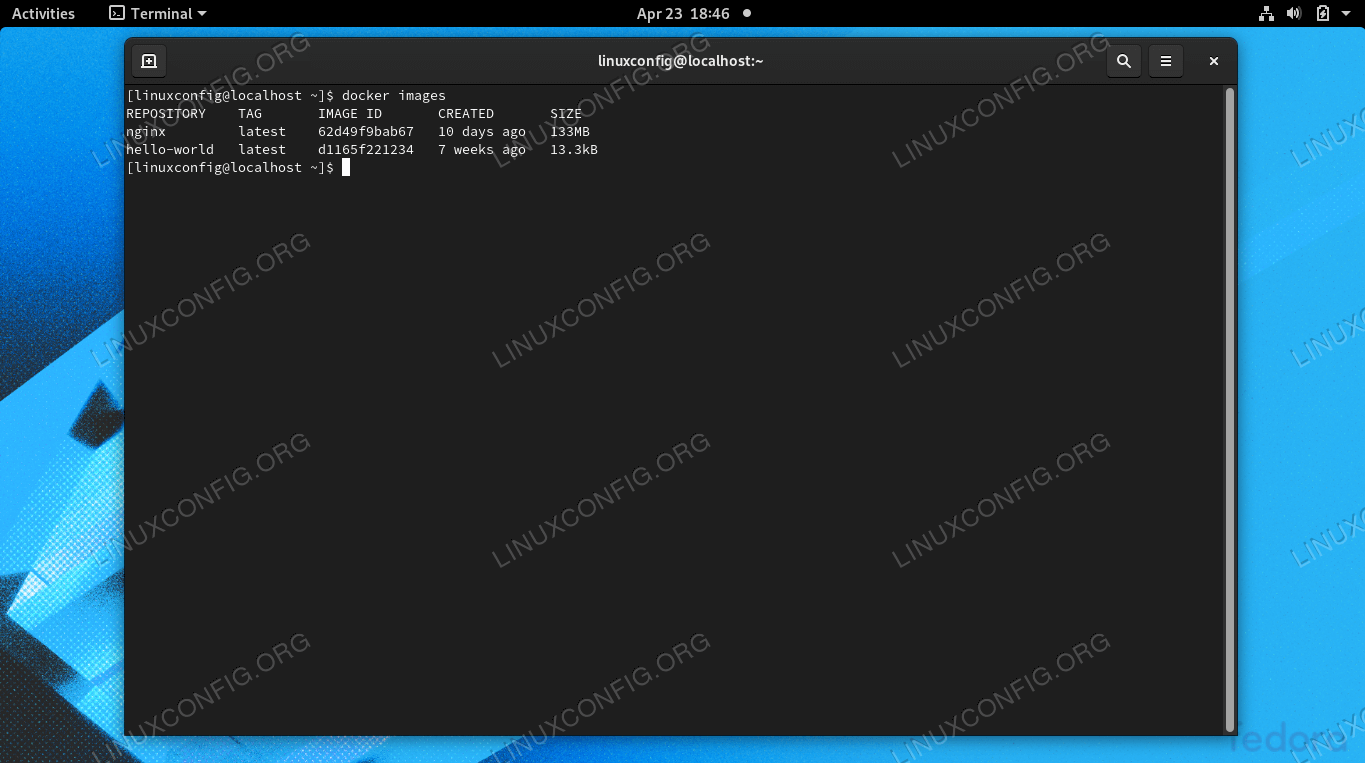
Task: Open the system menu arrow
Action: (x=1347, y=13)
